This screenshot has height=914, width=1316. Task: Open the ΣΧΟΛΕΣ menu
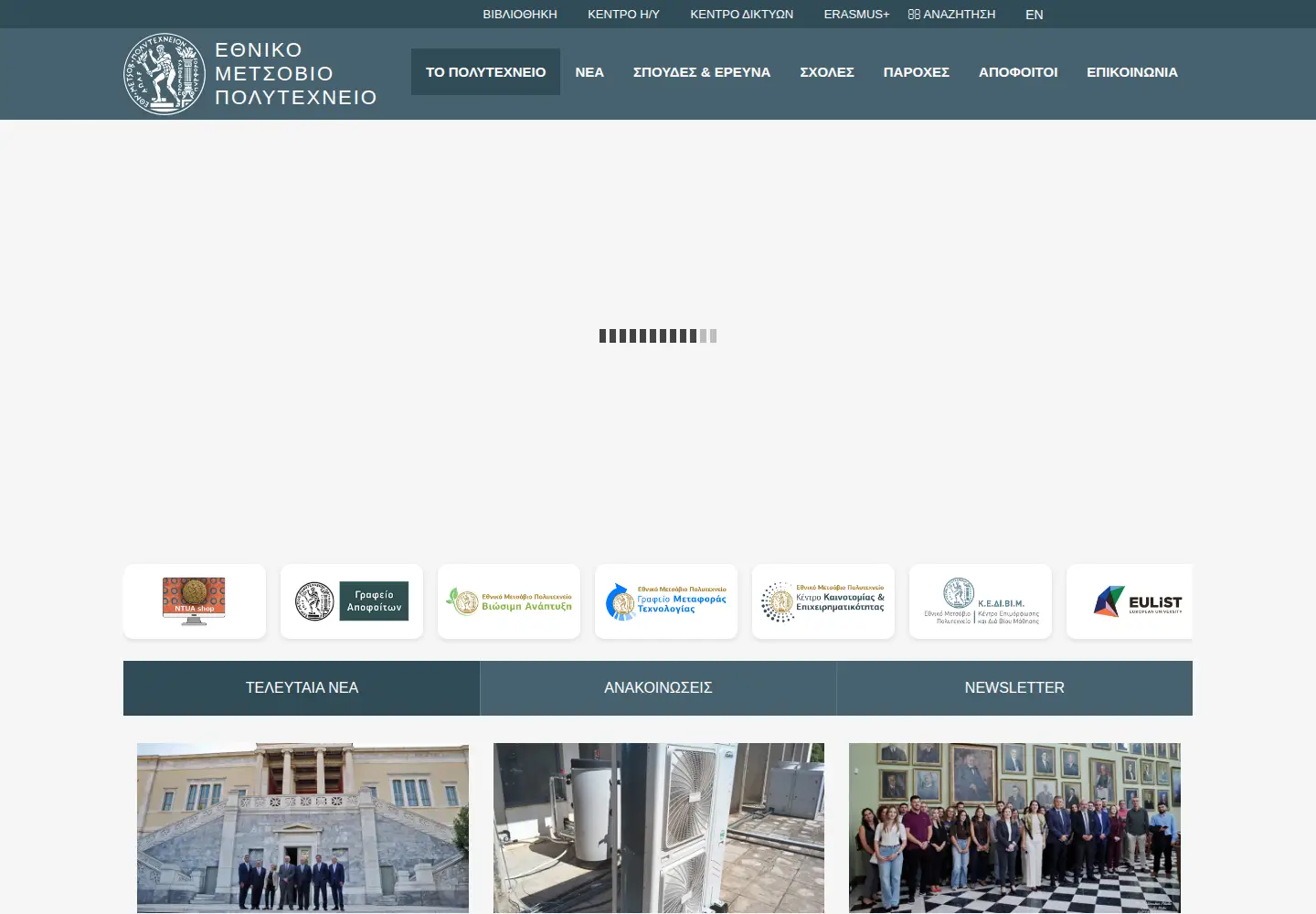[x=827, y=72]
